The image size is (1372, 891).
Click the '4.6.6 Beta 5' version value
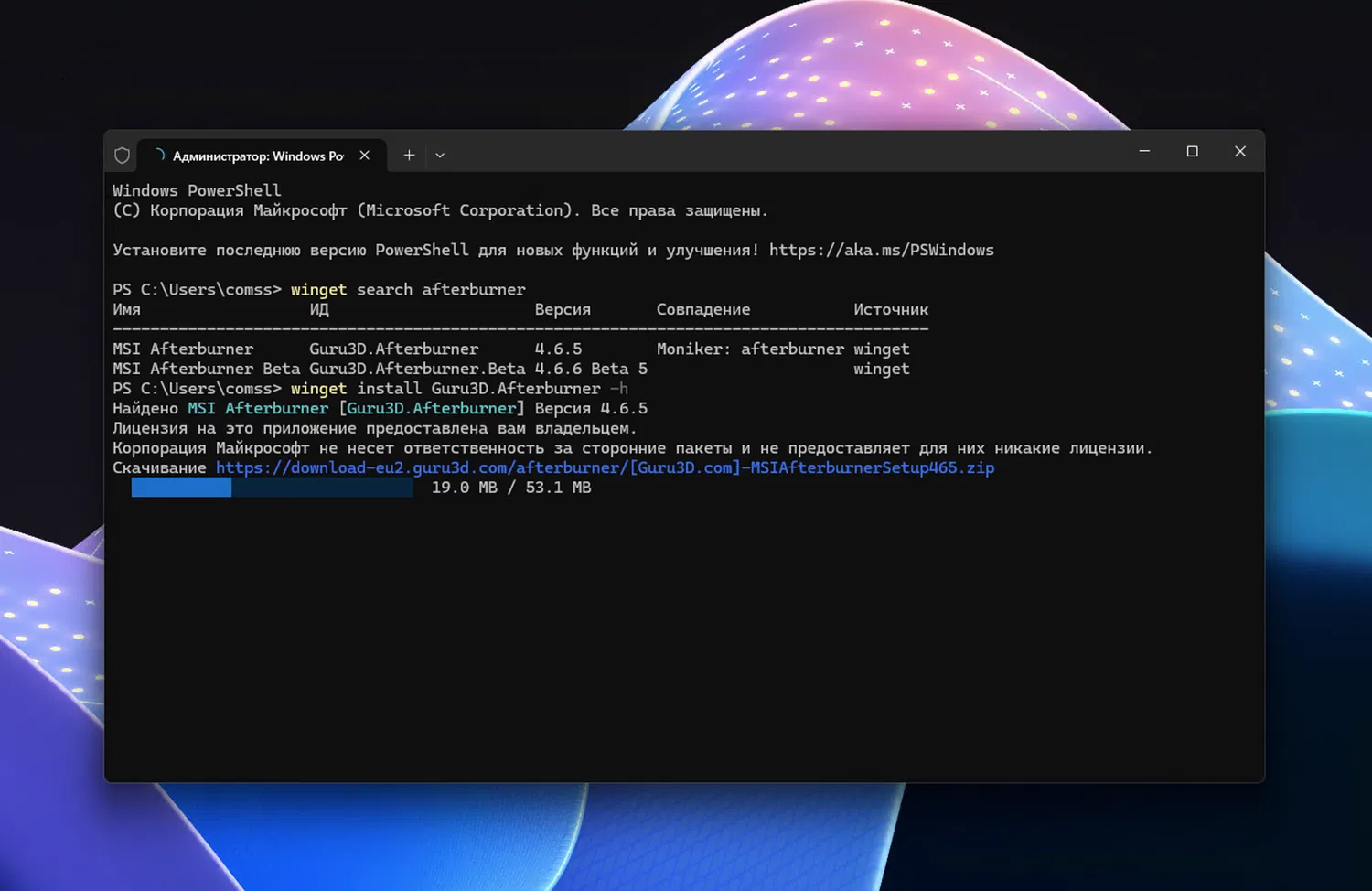click(x=591, y=369)
